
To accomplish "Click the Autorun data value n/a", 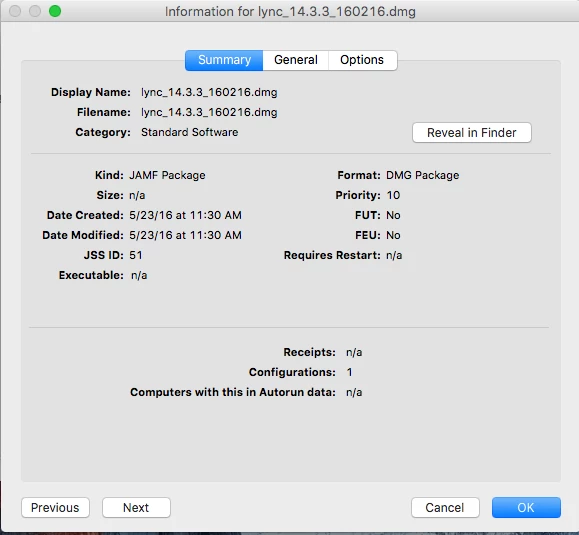I will [354, 392].
